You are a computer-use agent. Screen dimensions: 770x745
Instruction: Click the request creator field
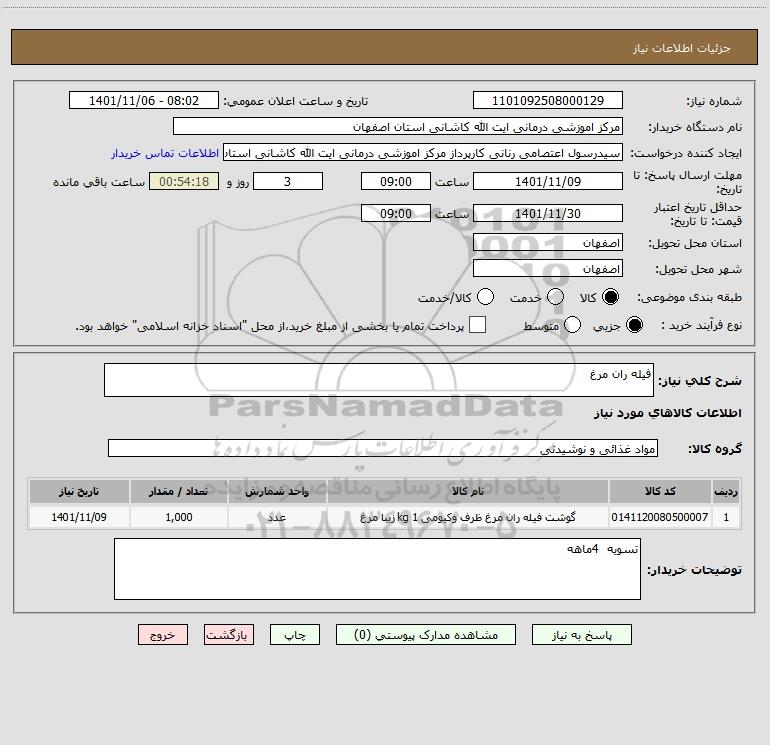(423, 152)
